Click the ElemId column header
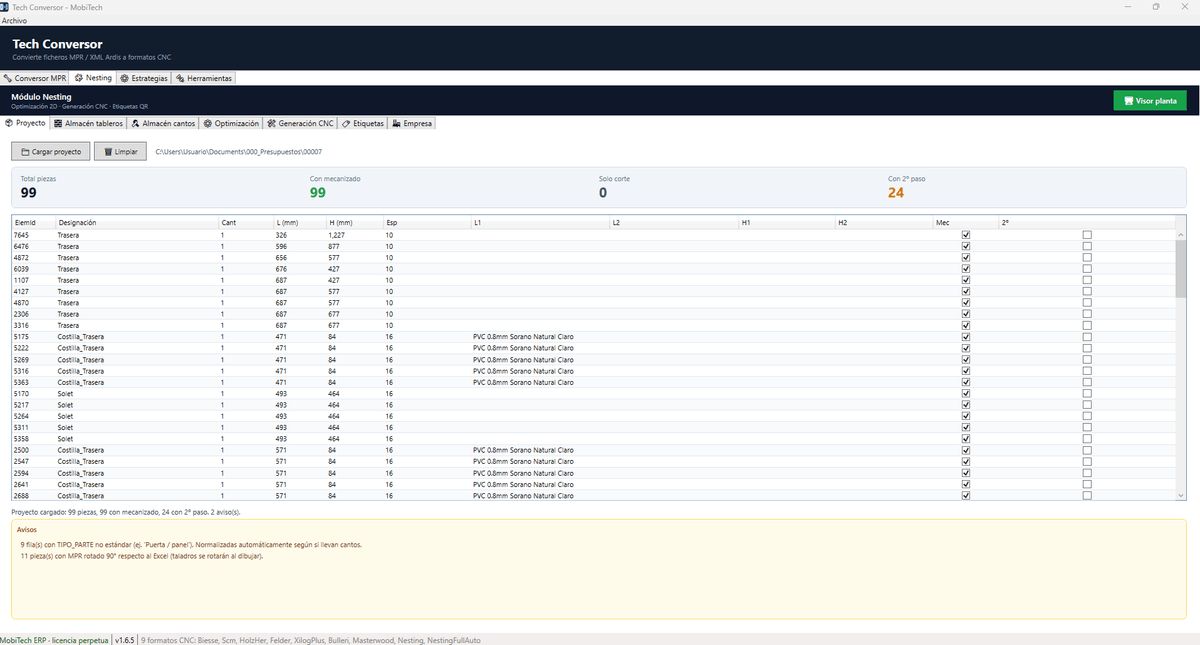The height and width of the screenshot is (645, 1200). coord(34,222)
